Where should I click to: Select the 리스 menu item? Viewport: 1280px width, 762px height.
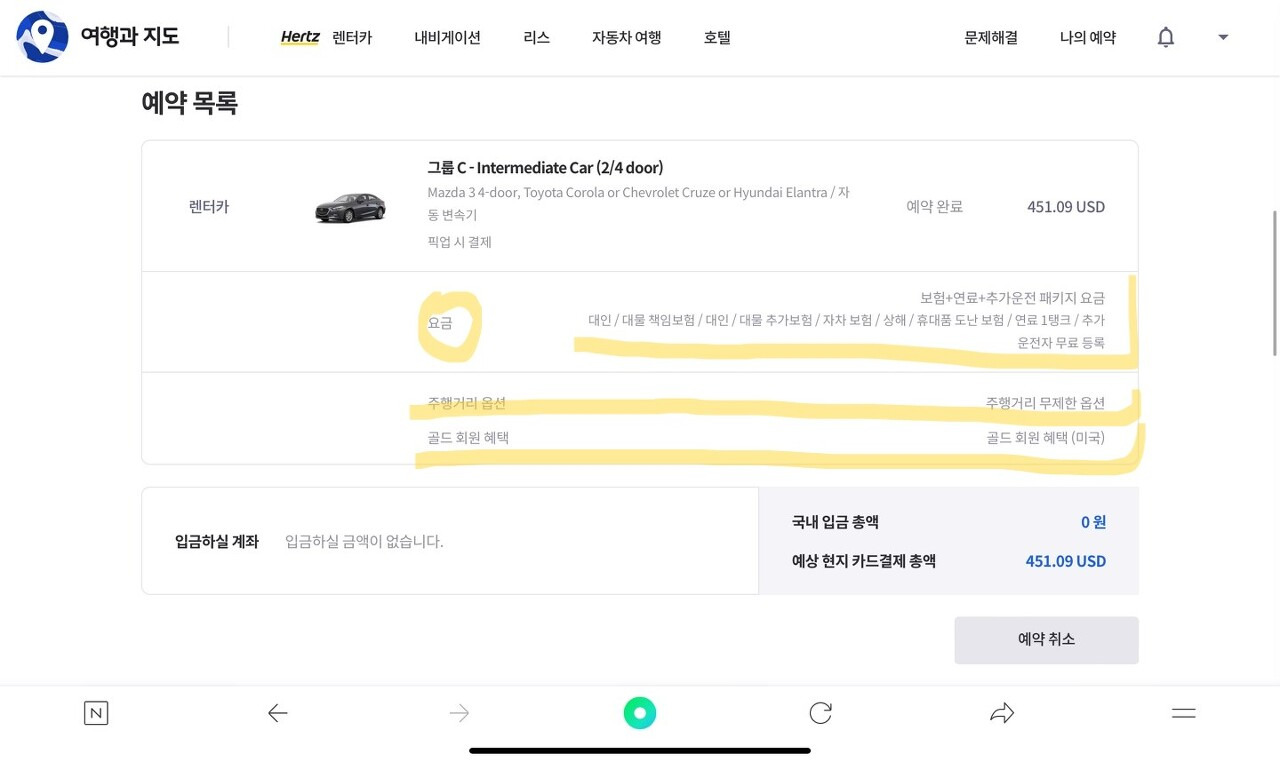click(535, 37)
